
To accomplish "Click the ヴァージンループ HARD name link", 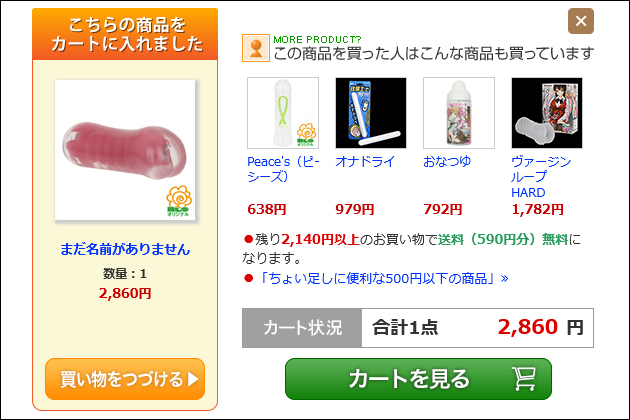I will tap(541, 177).
